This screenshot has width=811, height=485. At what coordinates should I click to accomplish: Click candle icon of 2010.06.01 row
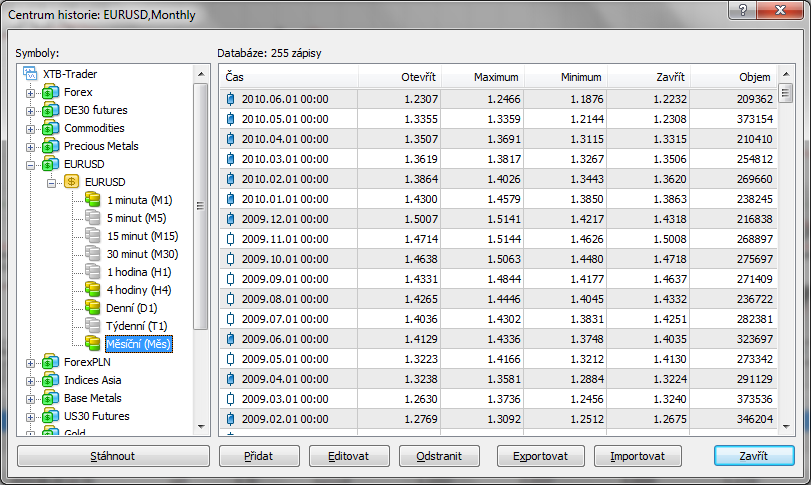(x=231, y=99)
